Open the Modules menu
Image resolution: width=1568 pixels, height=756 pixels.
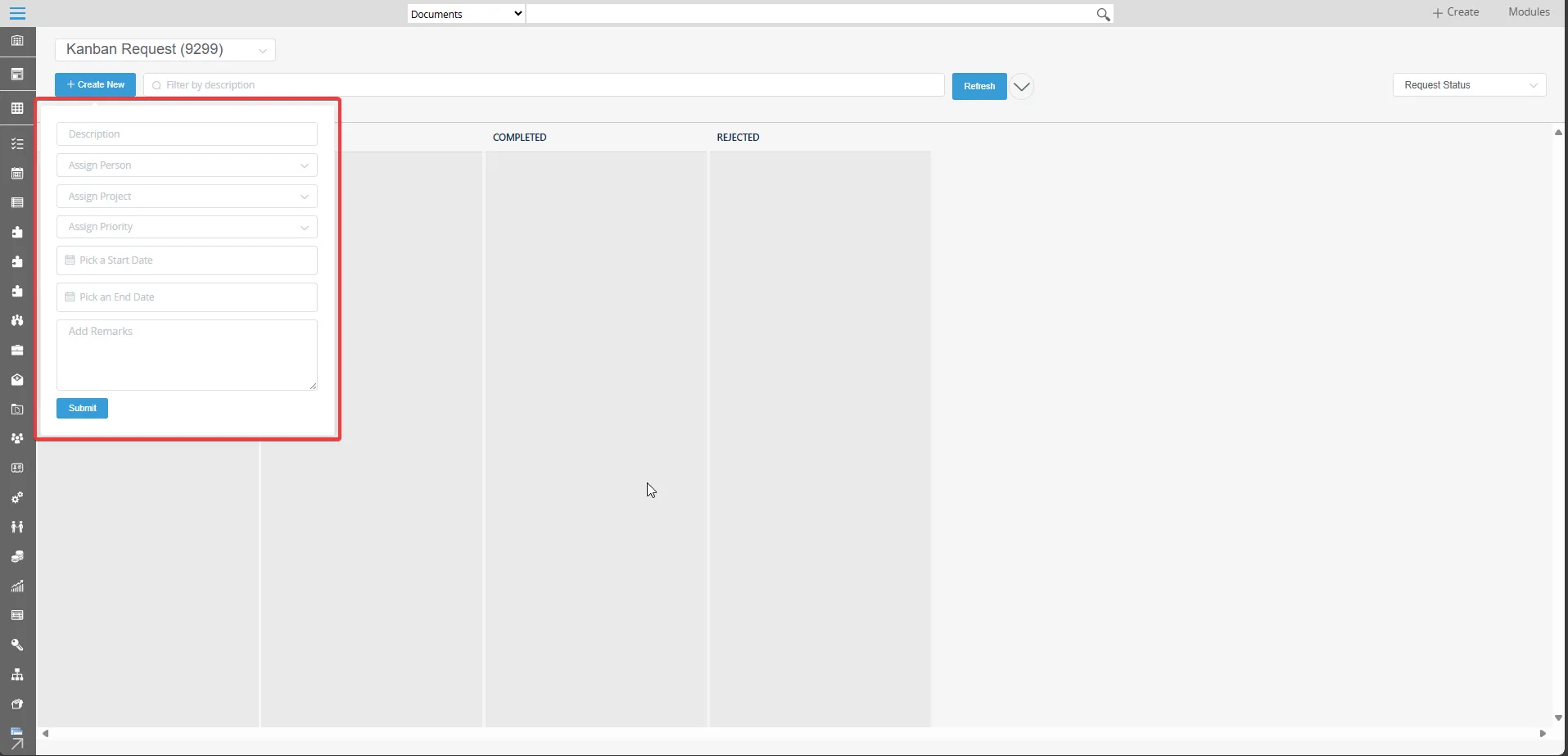click(x=1529, y=12)
